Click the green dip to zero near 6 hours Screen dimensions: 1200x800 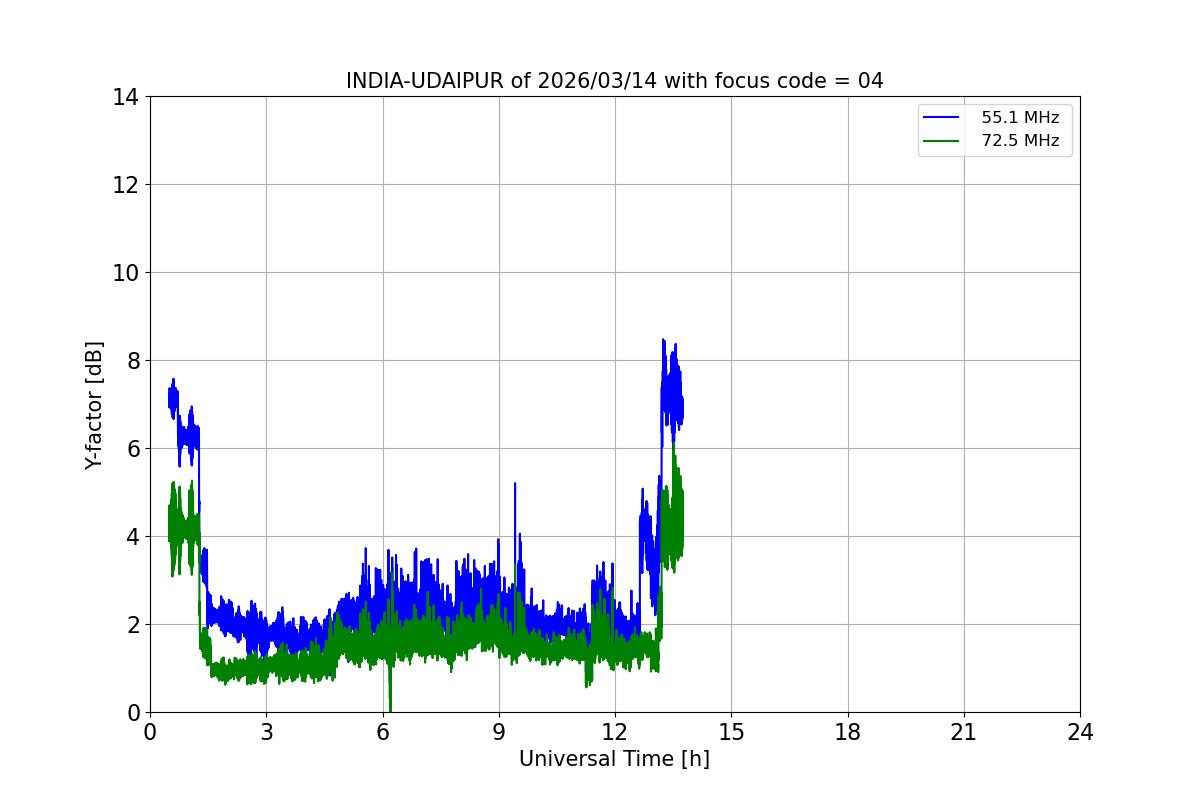[390, 708]
